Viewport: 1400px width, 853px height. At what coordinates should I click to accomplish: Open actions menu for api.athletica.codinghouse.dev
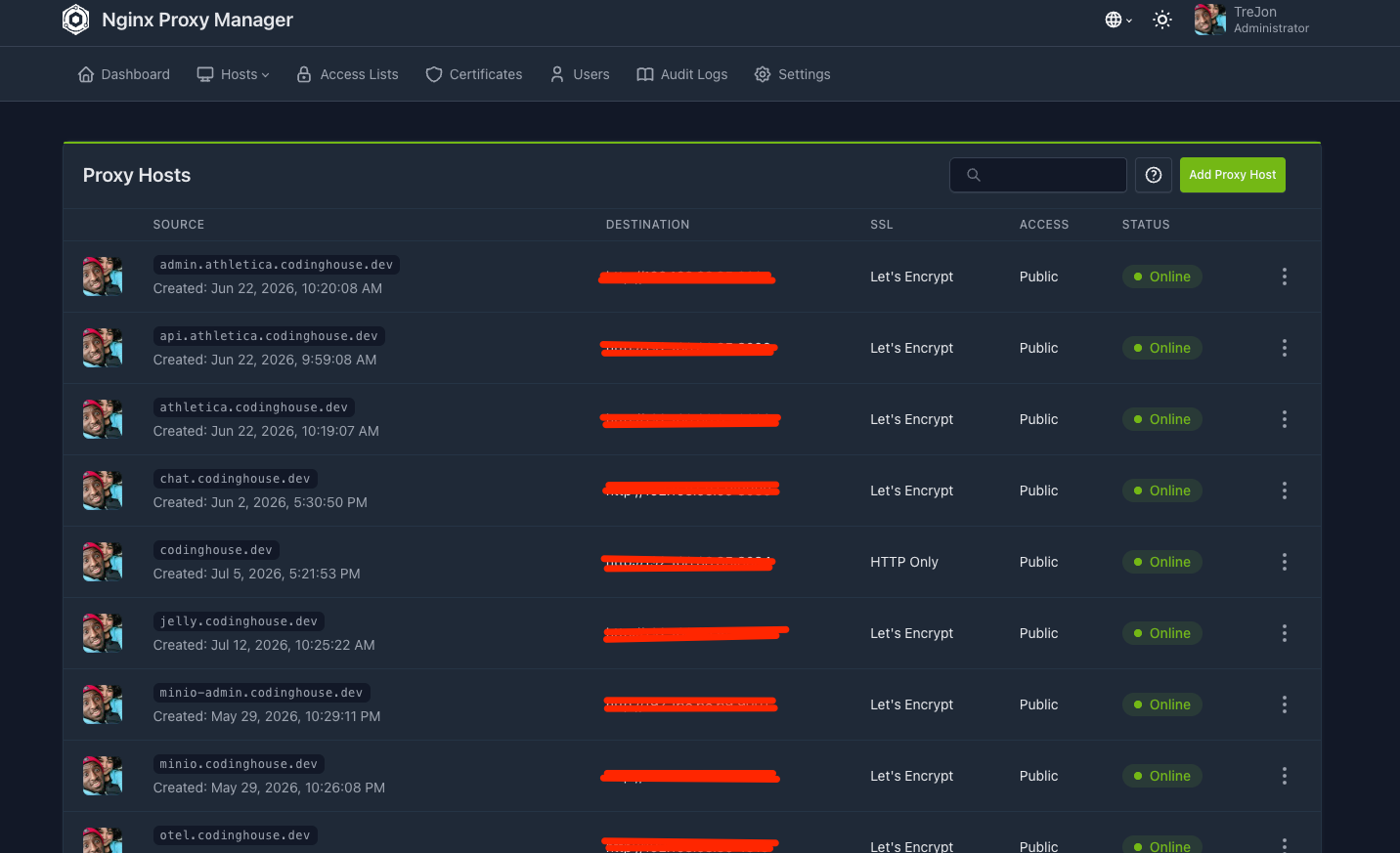1285,348
